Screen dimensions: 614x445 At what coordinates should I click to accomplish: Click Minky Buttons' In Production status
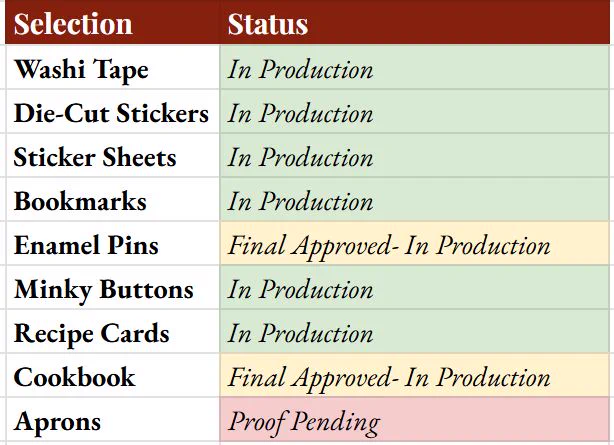point(415,288)
